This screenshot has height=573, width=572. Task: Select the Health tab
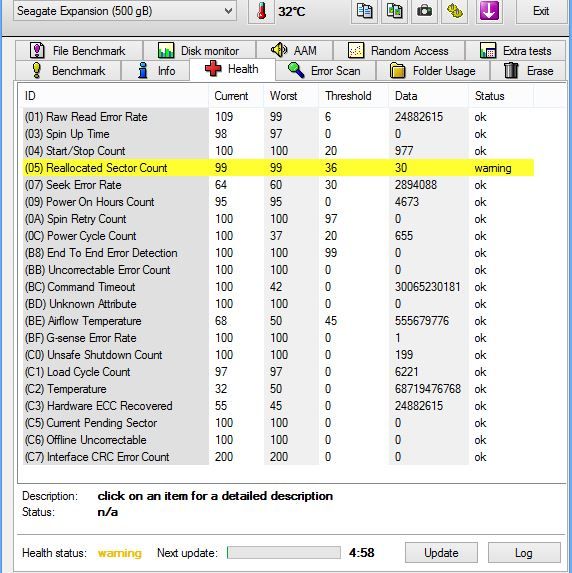(232, 69)
